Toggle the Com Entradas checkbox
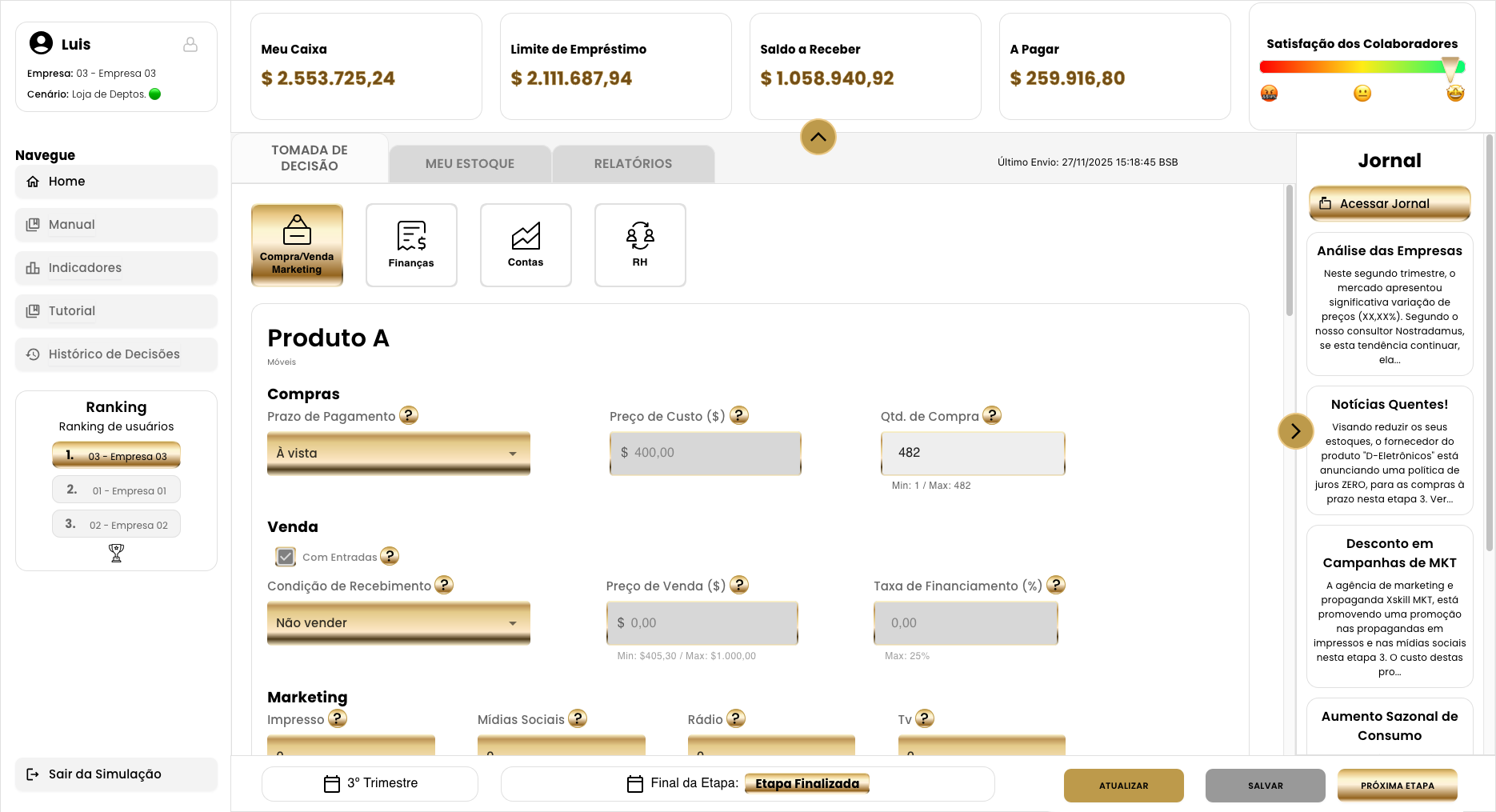Screen dimensions: 1496x812 pyautogui.click(x=286, y=556)
